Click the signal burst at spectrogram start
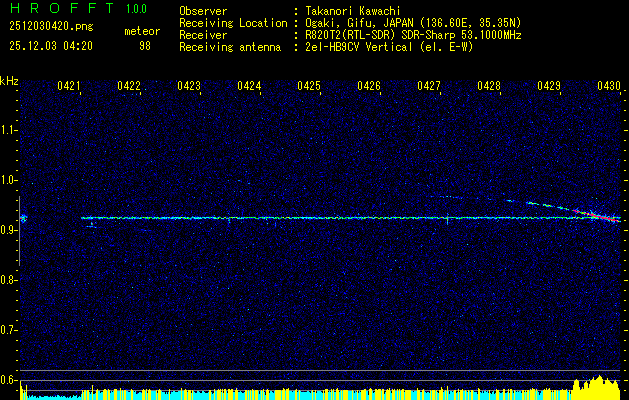This screenshot has height=400, width=629. click(23, 218)
